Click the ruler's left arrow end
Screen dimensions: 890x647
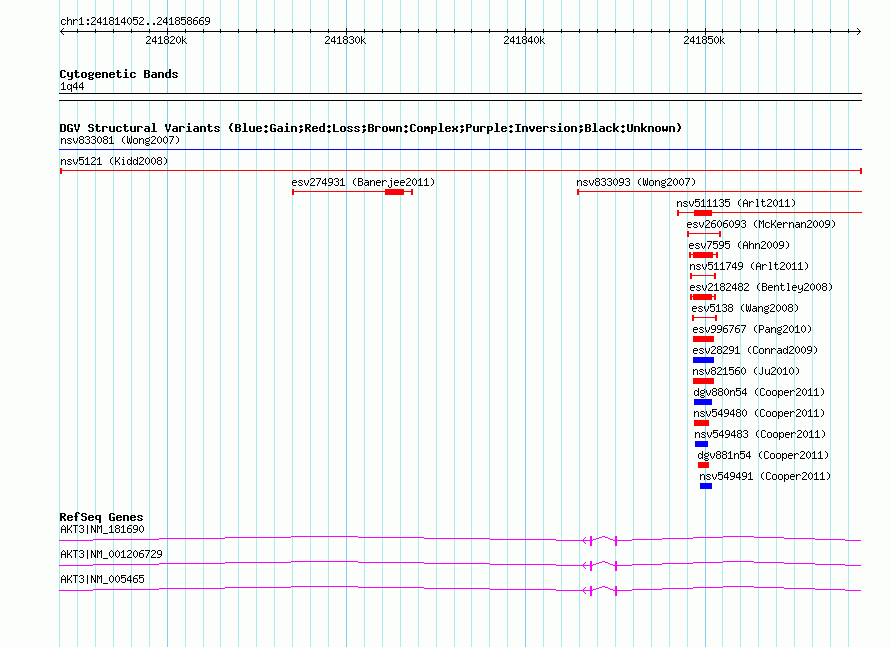tap(62, 32)
